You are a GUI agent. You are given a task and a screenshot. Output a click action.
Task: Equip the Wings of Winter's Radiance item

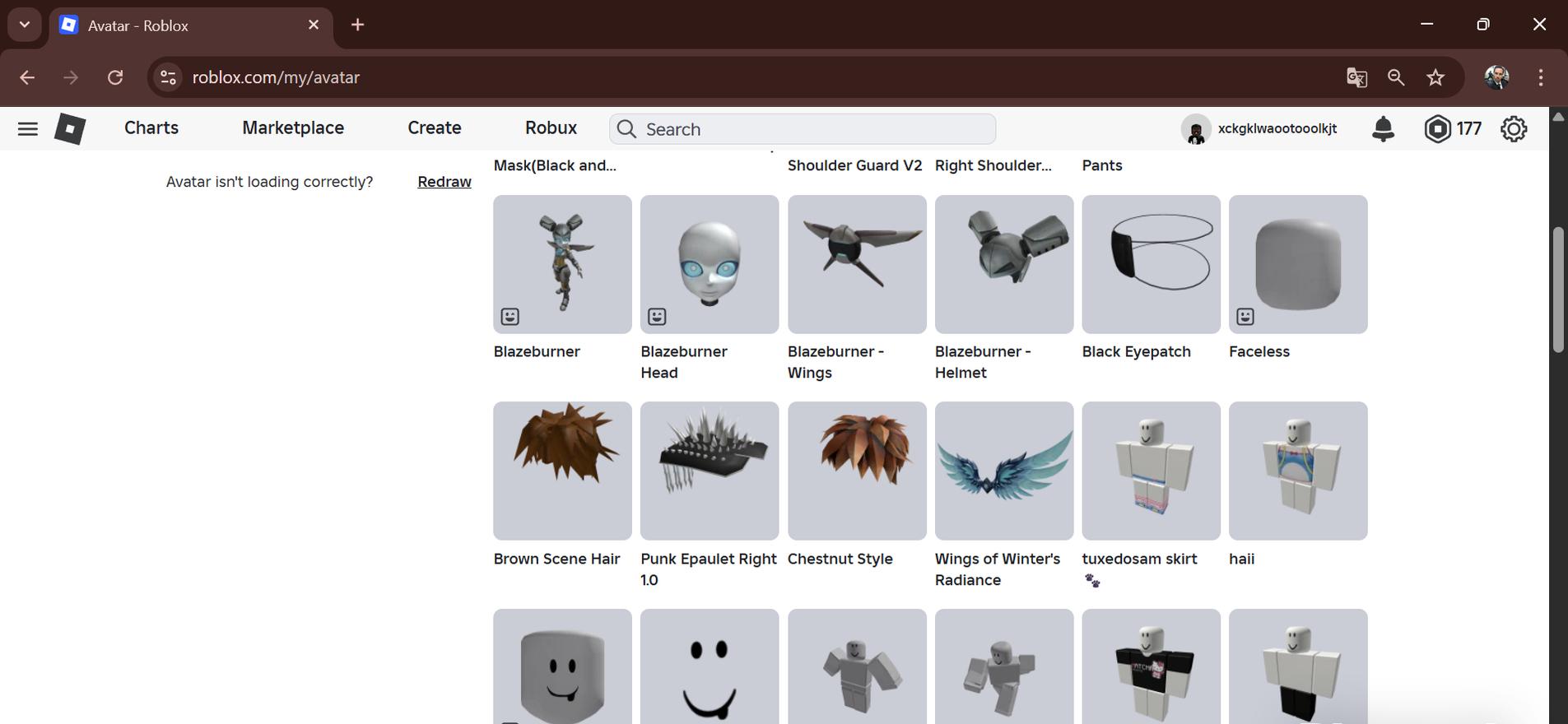[1003, 471]
